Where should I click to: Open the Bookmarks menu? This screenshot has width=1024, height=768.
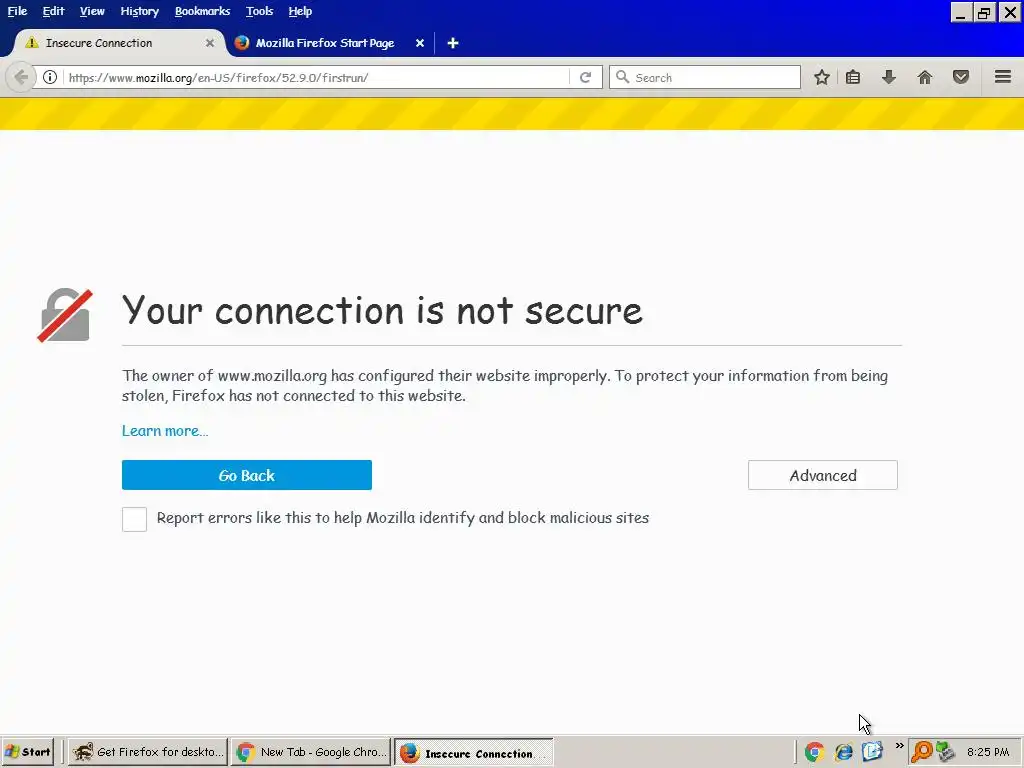(202, 11)
